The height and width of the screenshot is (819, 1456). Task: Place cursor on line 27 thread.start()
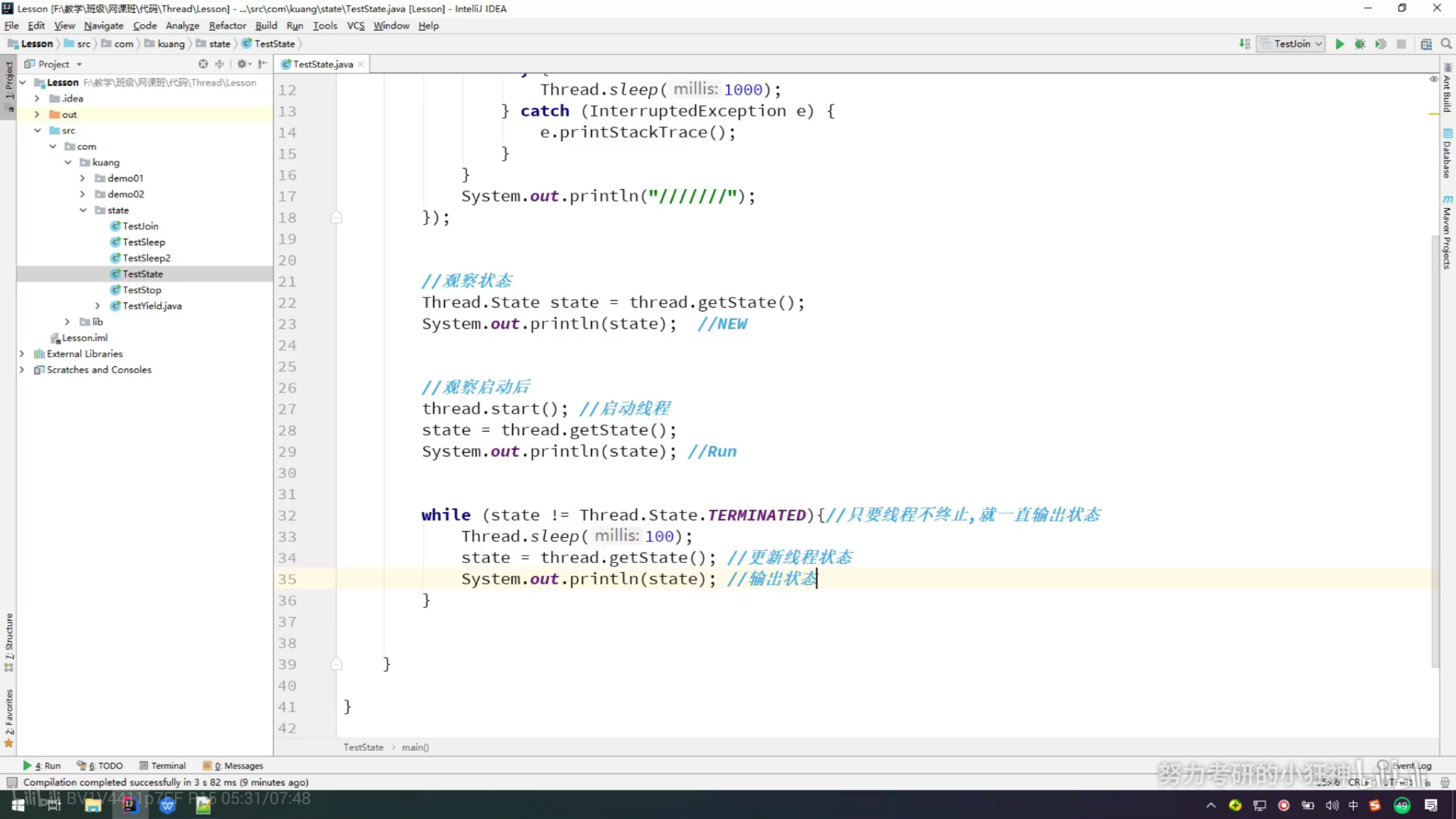(x=496, y=409)
